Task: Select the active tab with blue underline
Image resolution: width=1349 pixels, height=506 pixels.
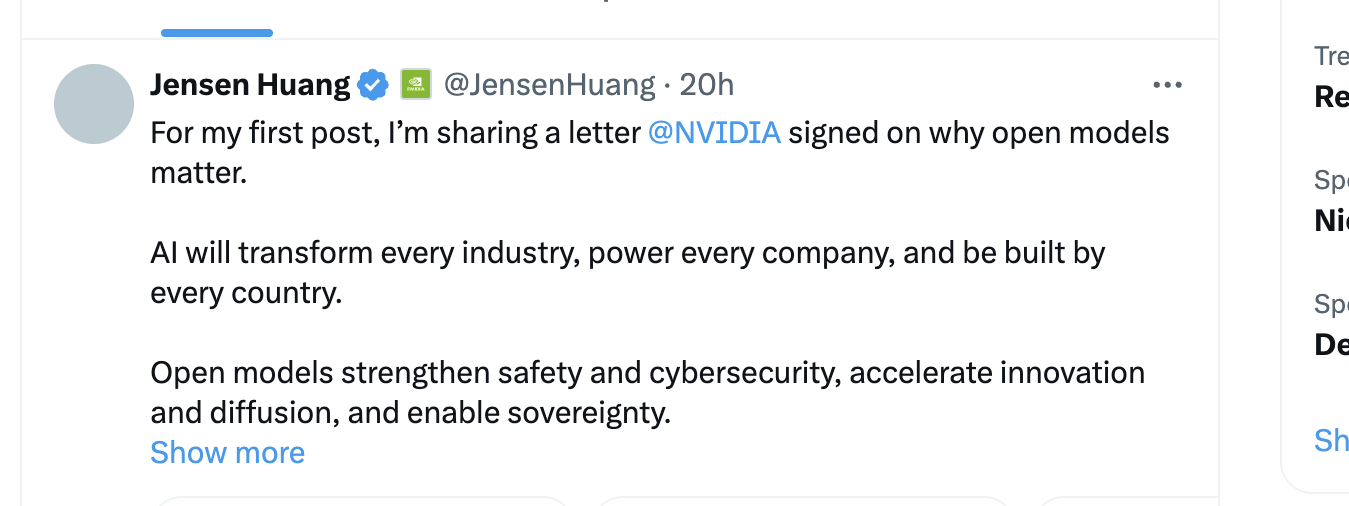Action: [x=217, y=20]
